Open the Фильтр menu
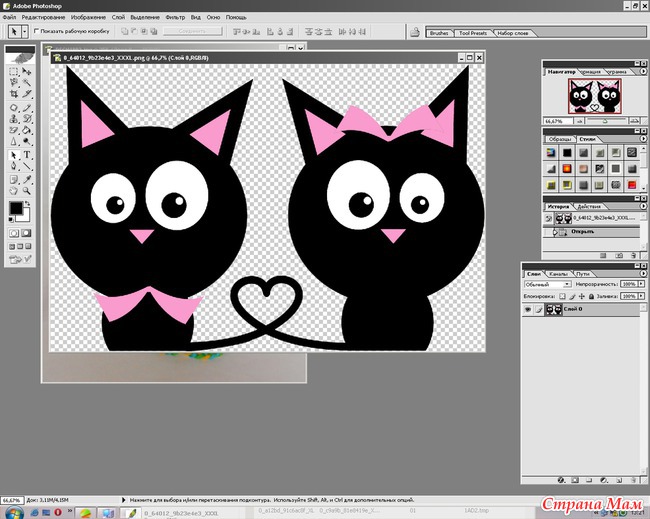This screenshot has height=519, width=650. 174,18
